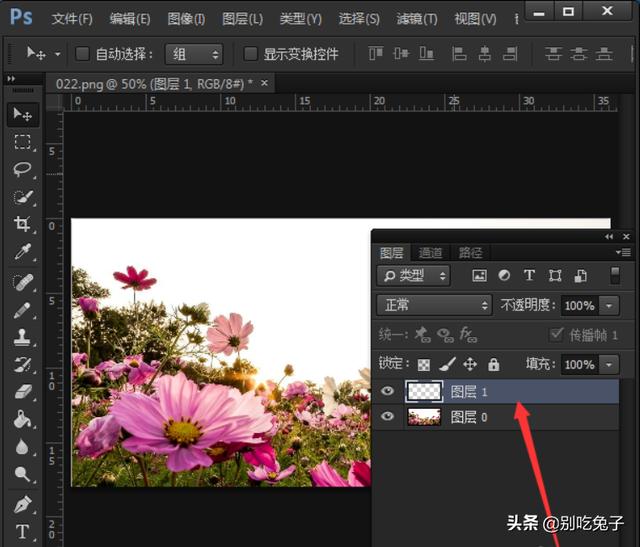Switch to the 通道 tab
This screenshot has height=547, width=640.
tap(431, 253)
